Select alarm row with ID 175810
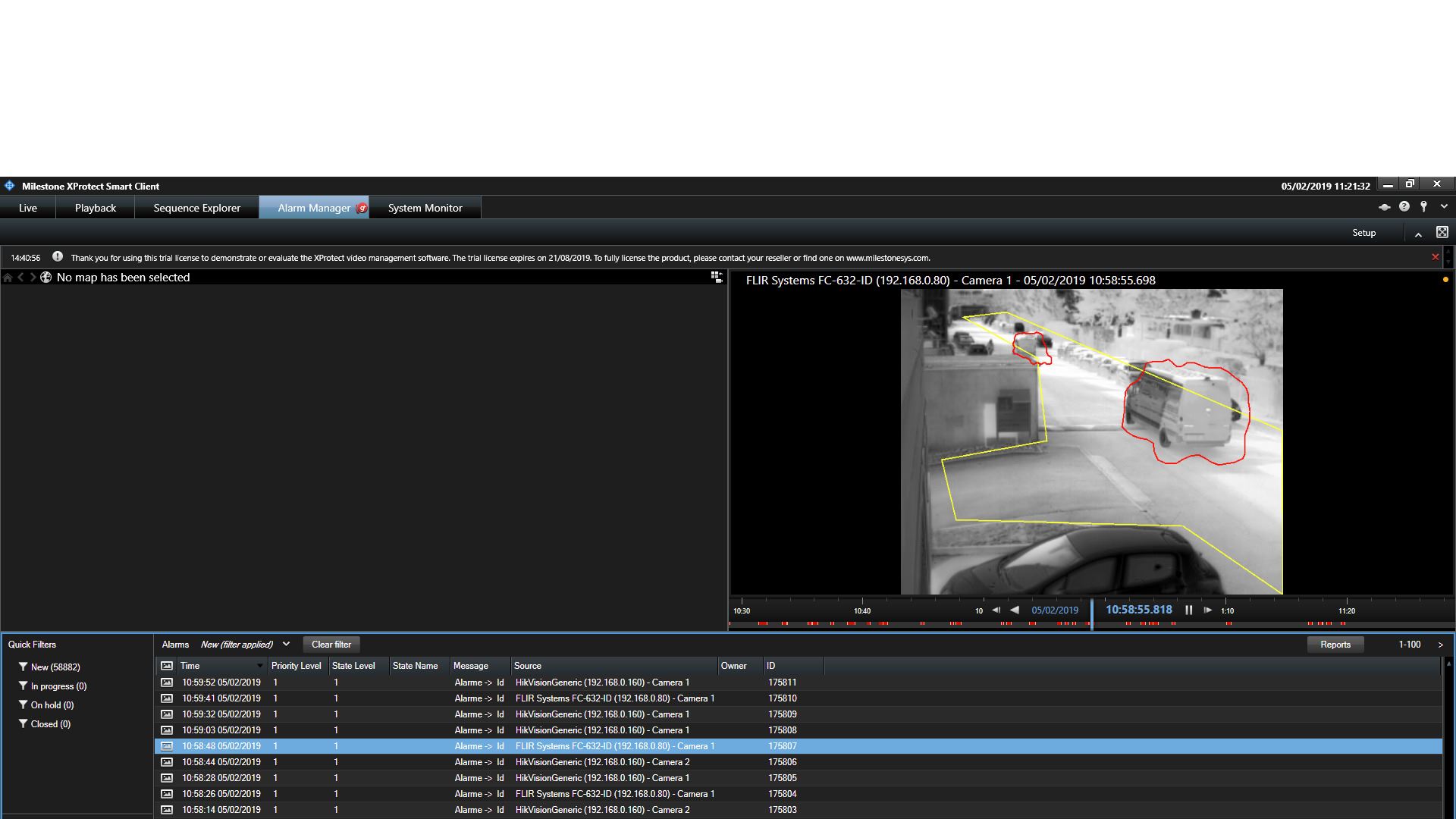 pyautogui.click(x=798, y=698)
